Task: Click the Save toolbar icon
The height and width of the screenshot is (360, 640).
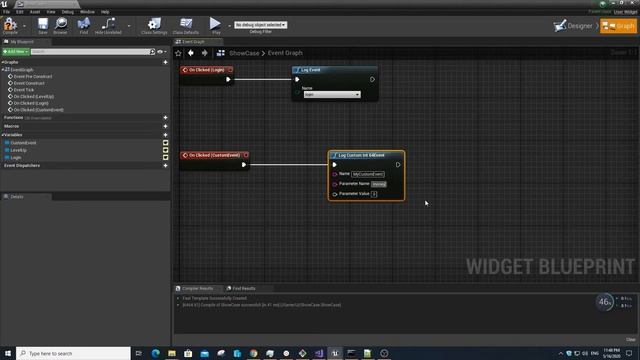Action: [42, 25]
